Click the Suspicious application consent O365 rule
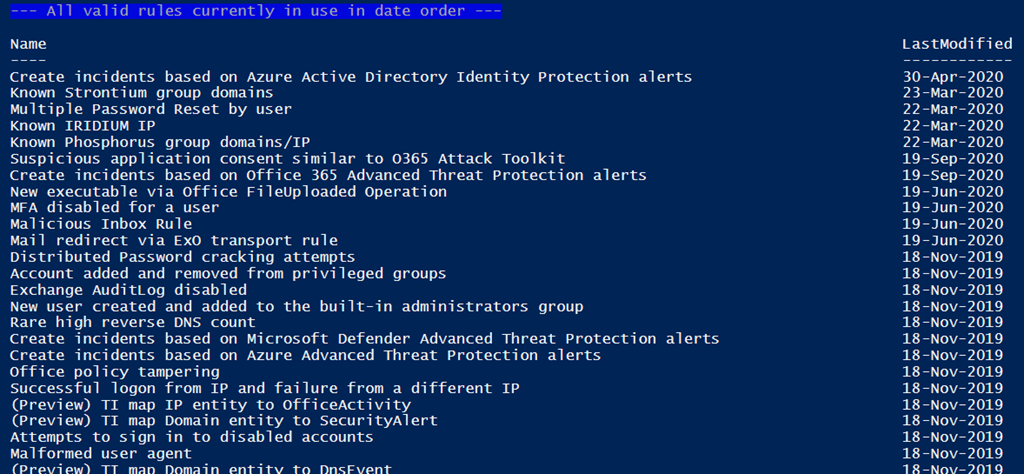 (287, 158)
